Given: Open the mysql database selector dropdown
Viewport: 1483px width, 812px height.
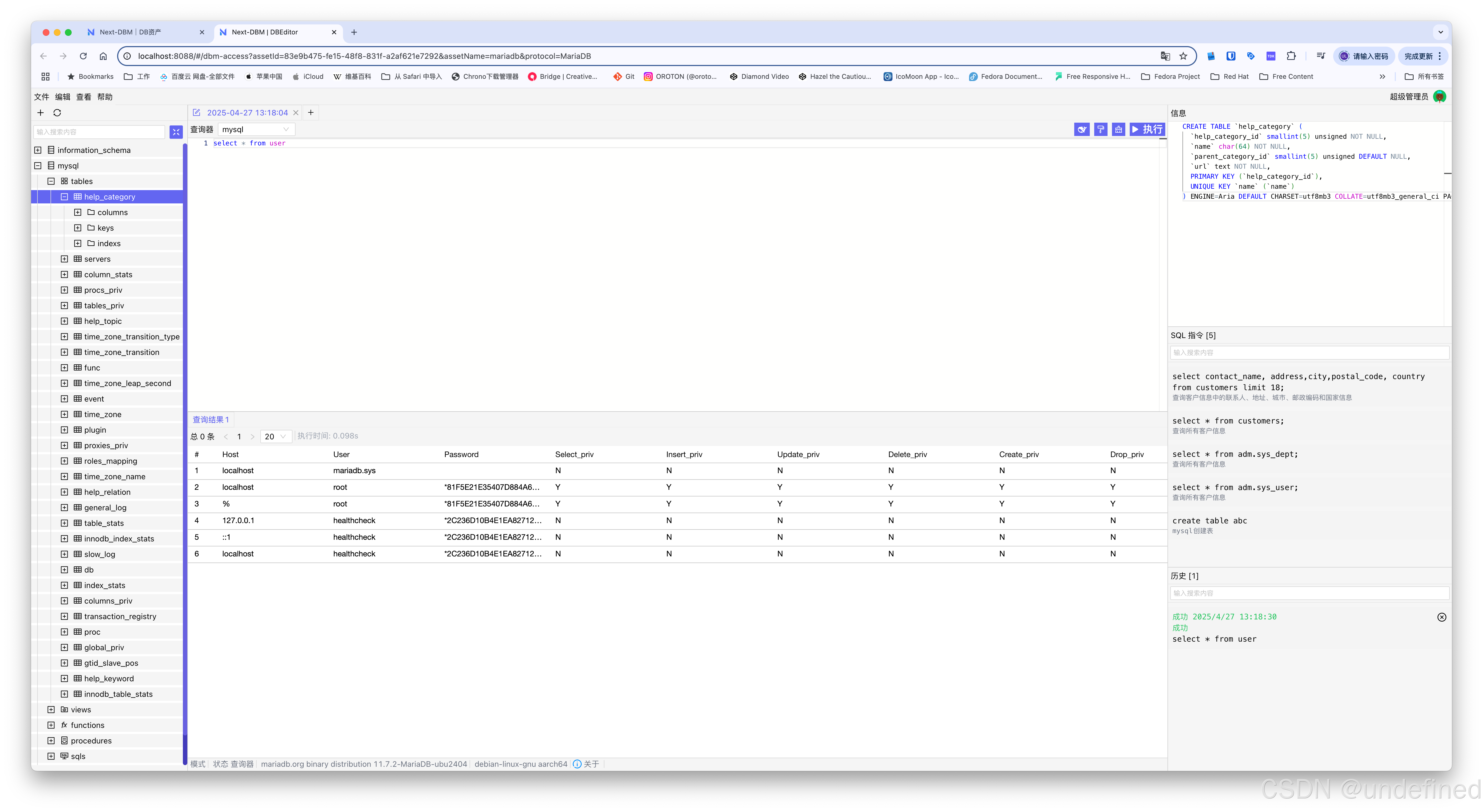Looking at the screenshot, I should pos(256,130).
